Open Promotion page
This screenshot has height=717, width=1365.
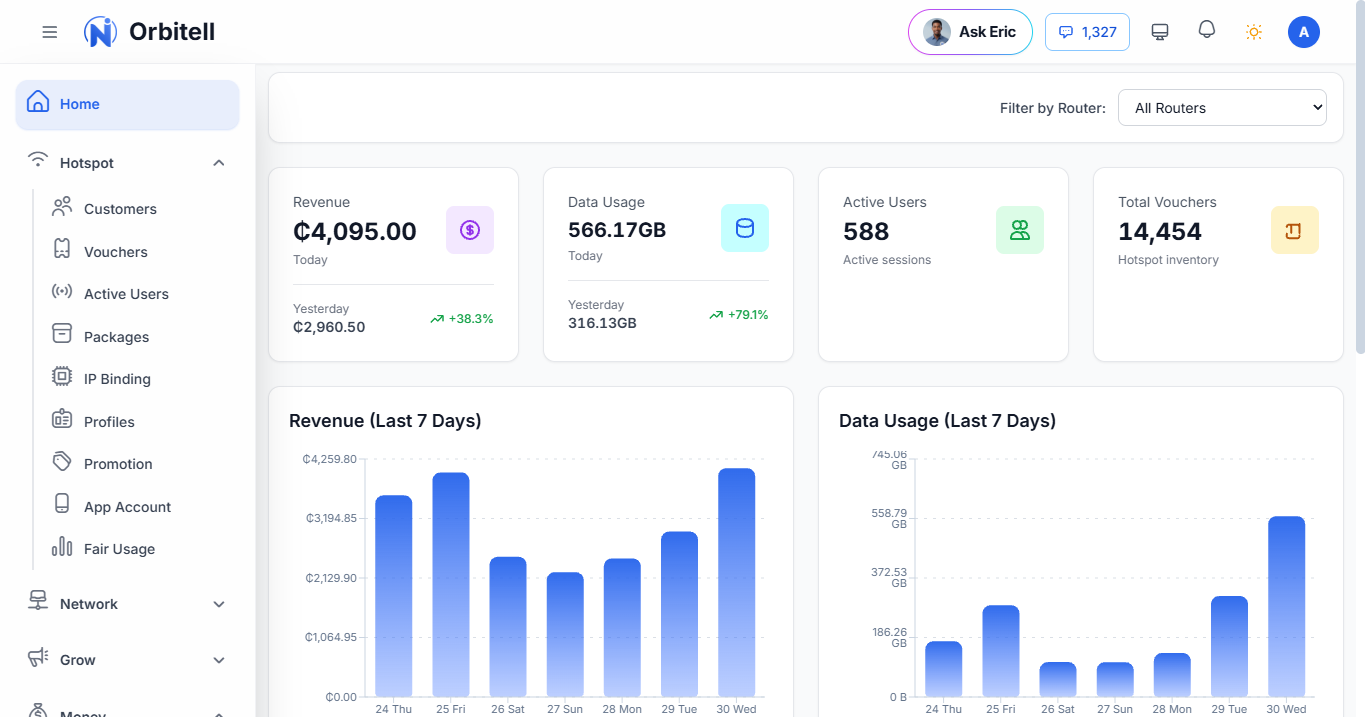click(x=118, y=464)
